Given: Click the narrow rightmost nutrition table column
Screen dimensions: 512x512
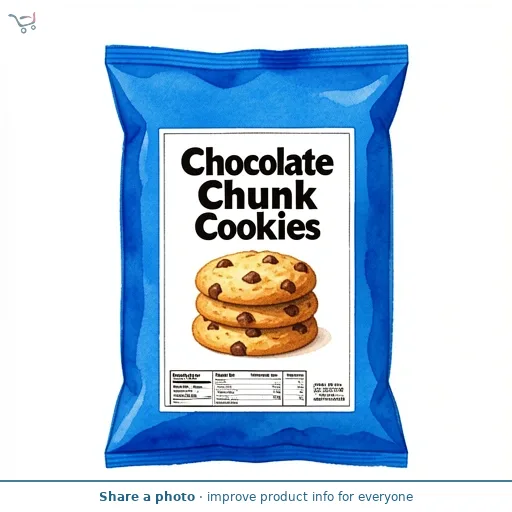Looking at the screenshot, I should pyautogui.click(x=295, y=388).
